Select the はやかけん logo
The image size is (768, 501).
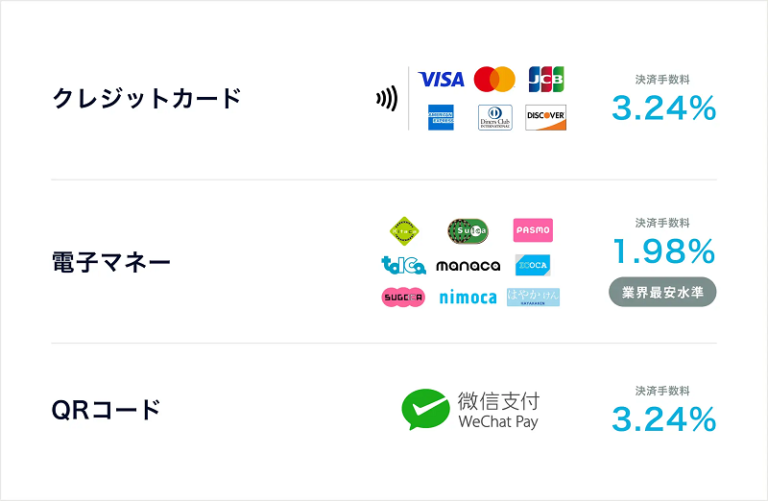tap(533, 297)
